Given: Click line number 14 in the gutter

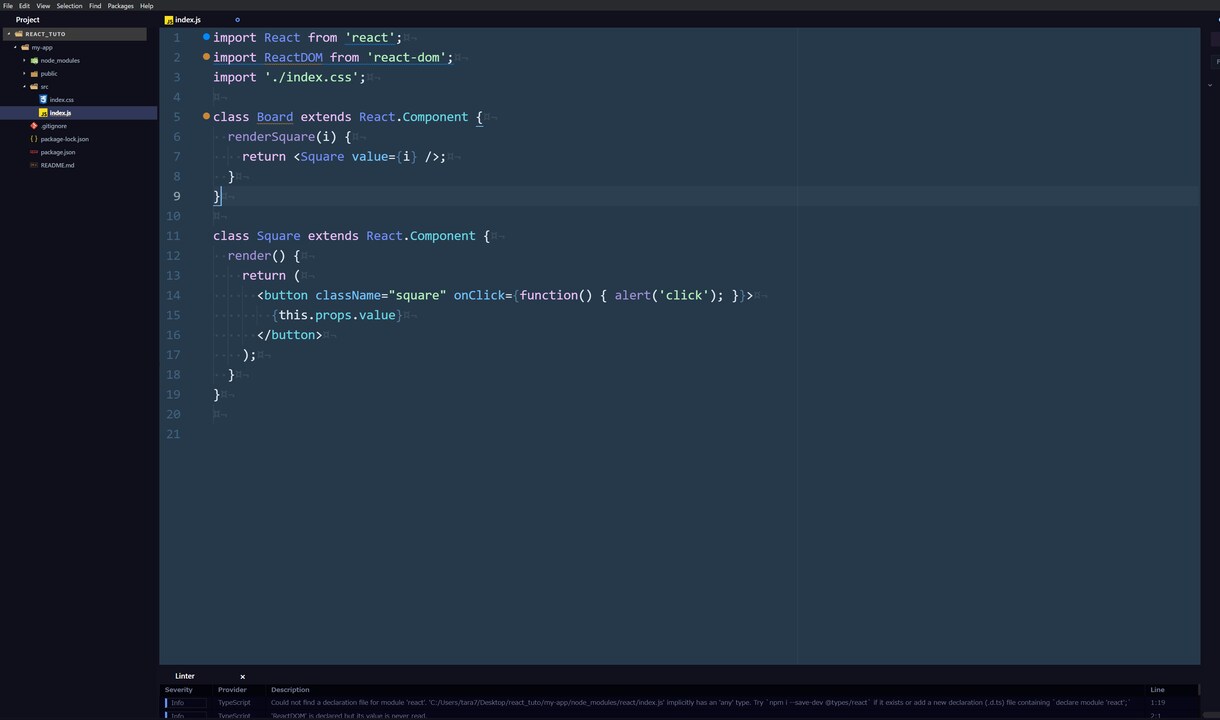Looking at the screenshot, I should (174, 295).
